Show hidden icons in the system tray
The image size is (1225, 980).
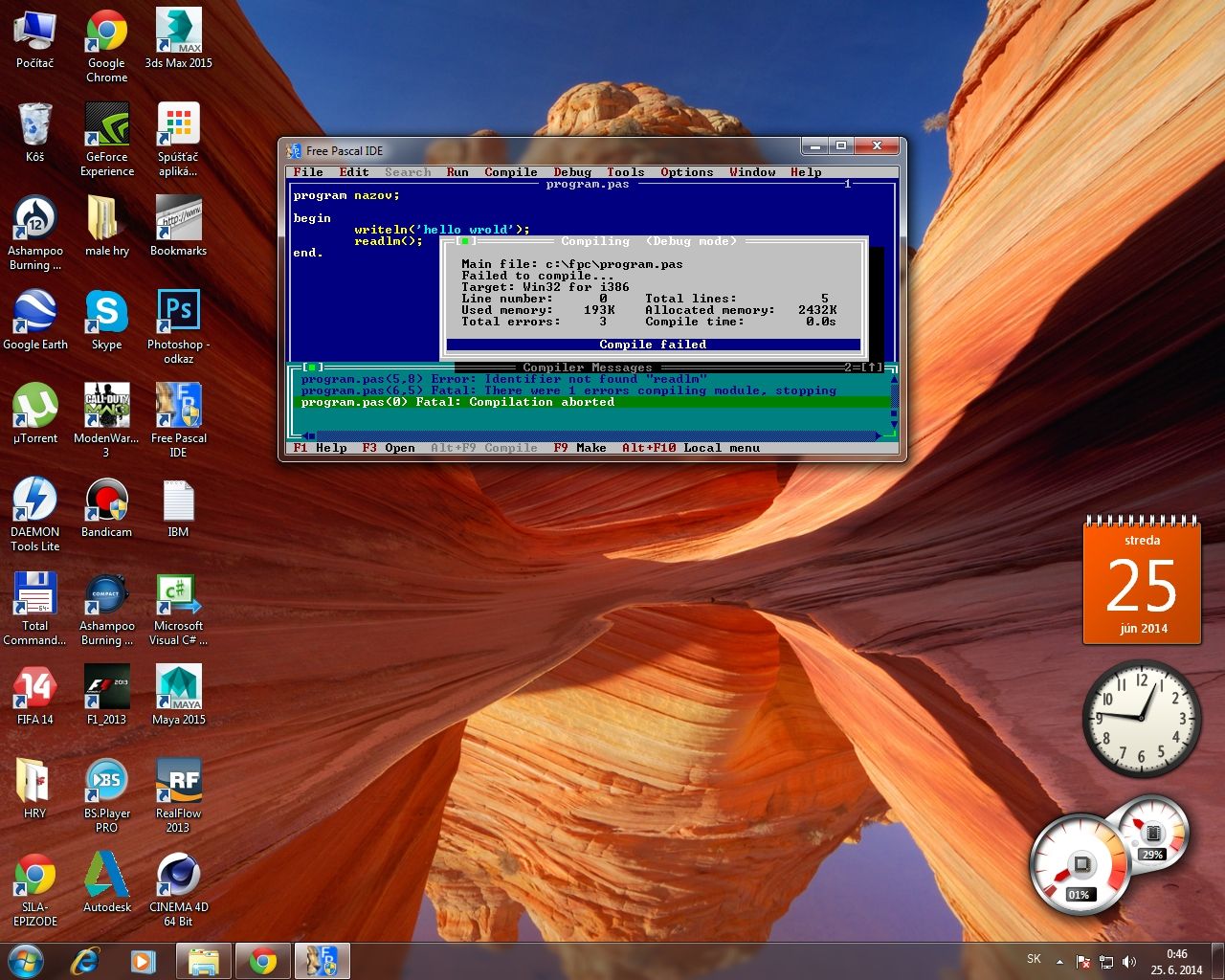tap(1059, 961)
